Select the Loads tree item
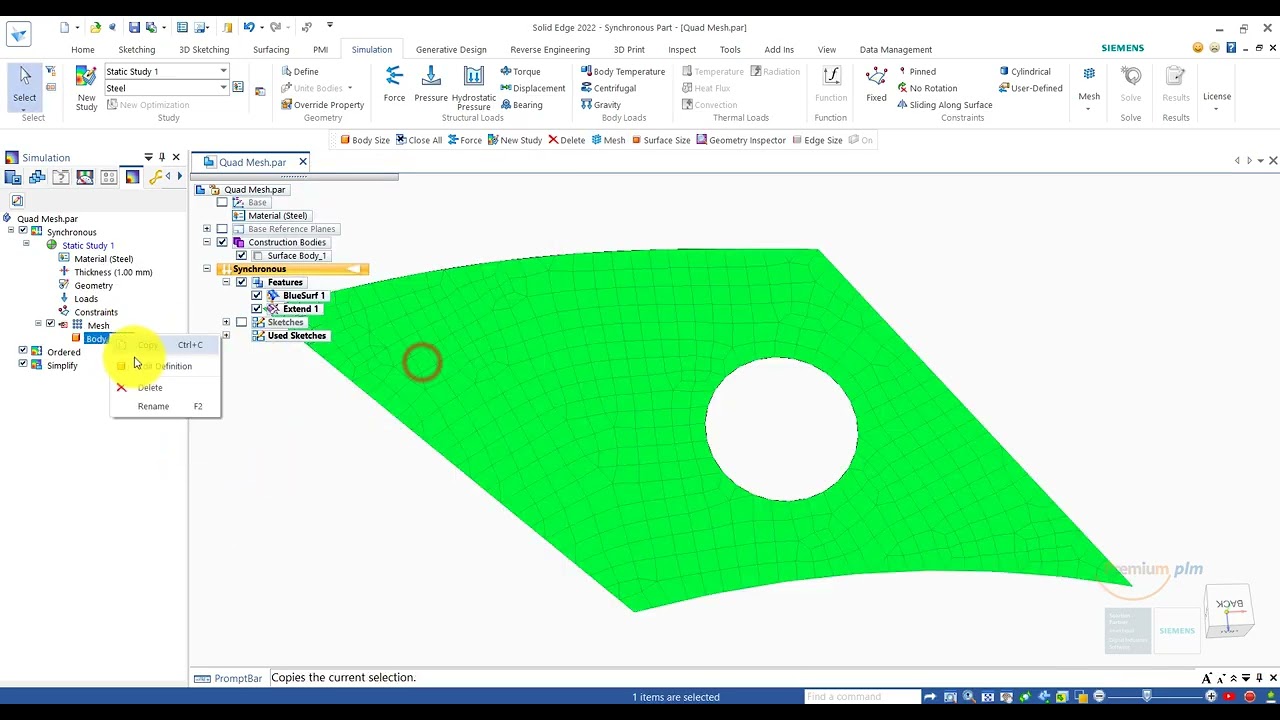This screenshot has height=720, width=1280. [x=86, y=299]
